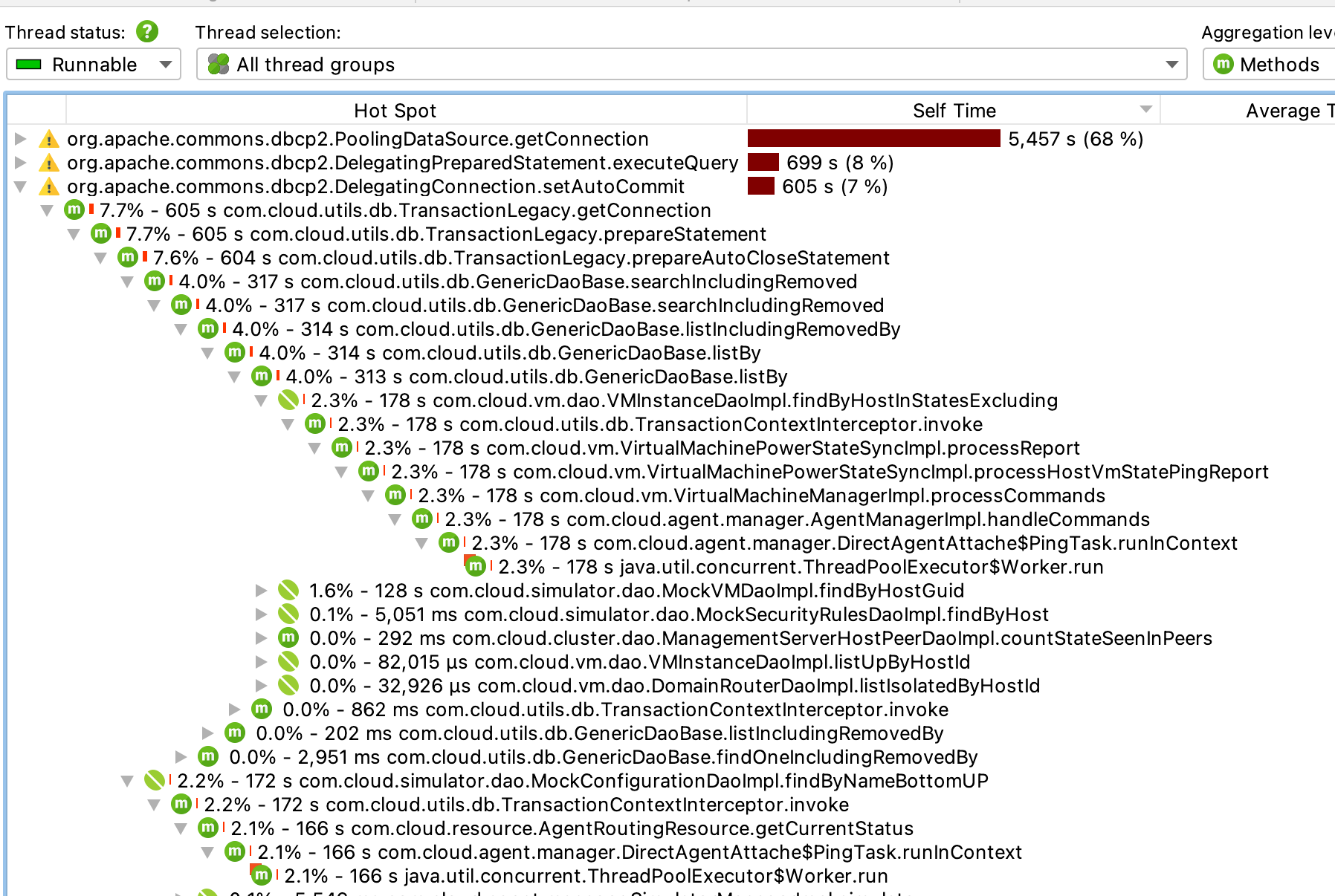Click the Hot Spot column header
The height and width of the screenshot is (896, 1335).
point(395,111)
